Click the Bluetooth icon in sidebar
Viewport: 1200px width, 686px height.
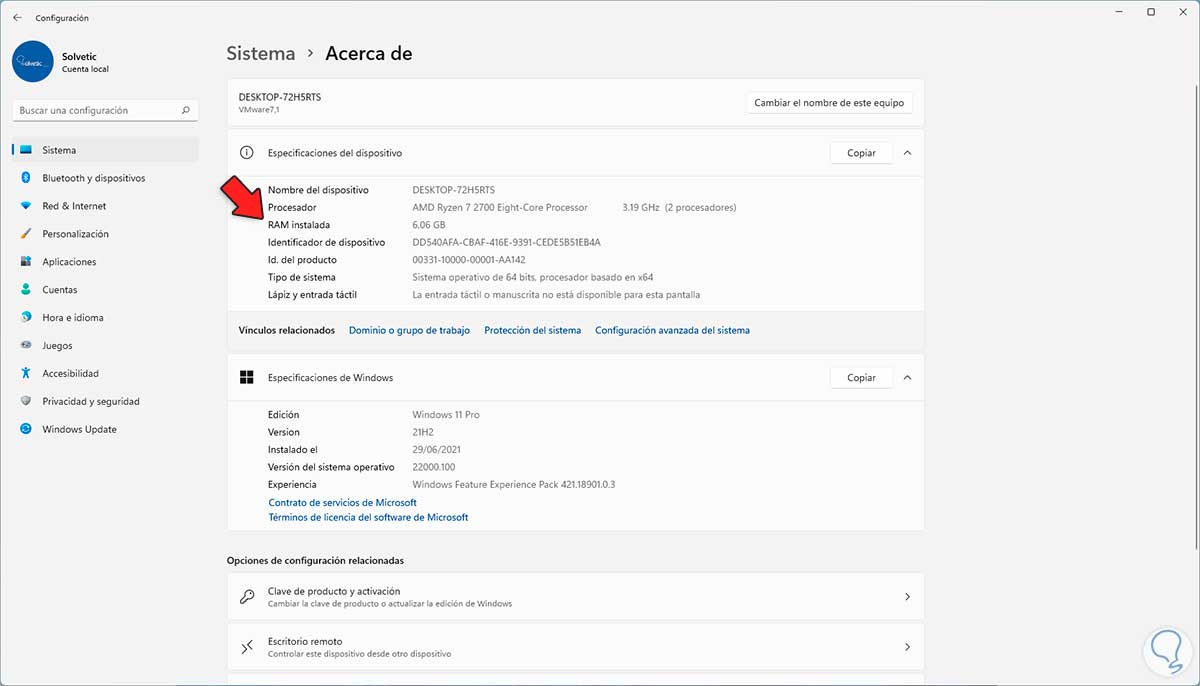26,178
